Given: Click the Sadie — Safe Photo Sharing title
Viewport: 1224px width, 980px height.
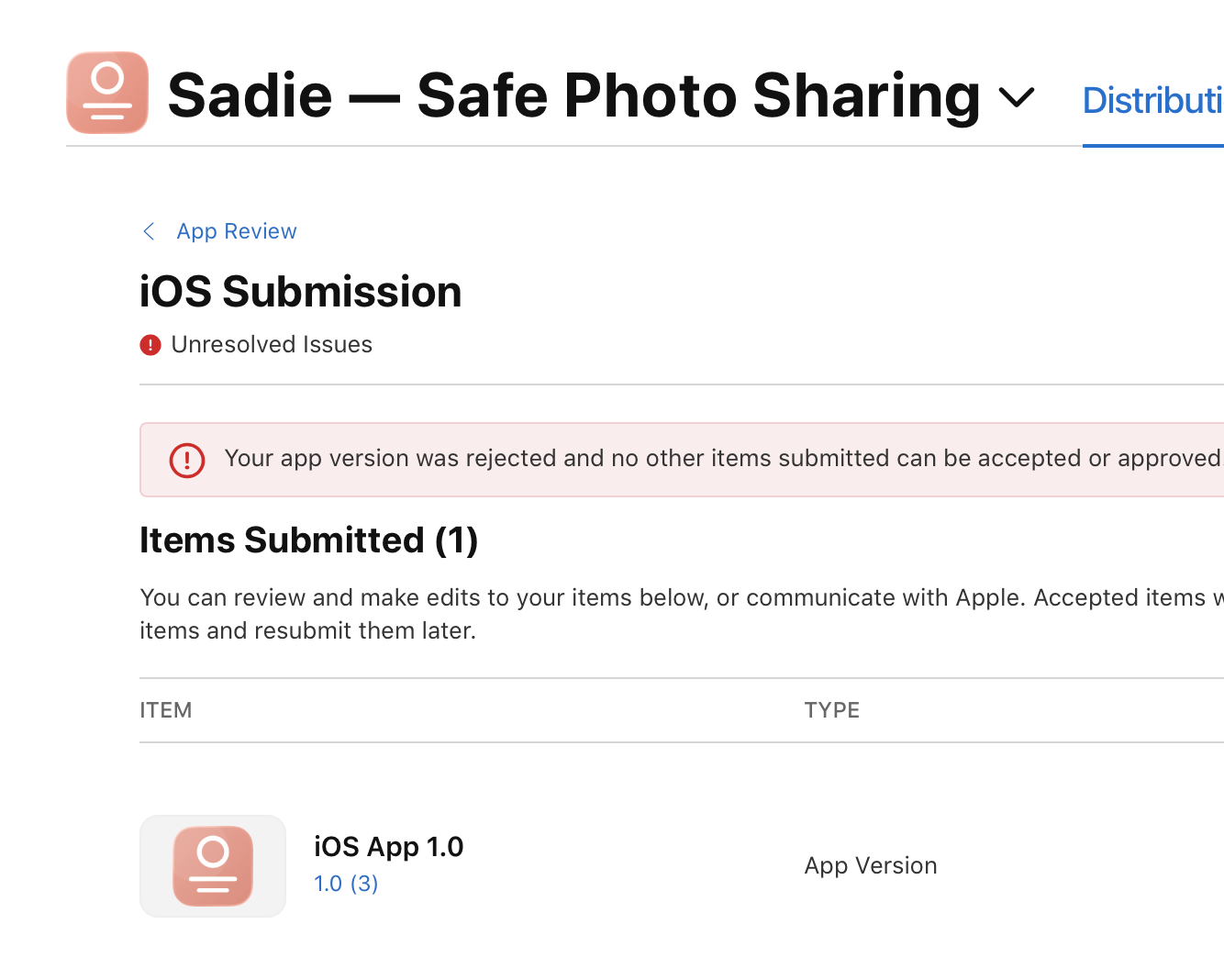Looking at the screenshot, I should tap(574, 95).
